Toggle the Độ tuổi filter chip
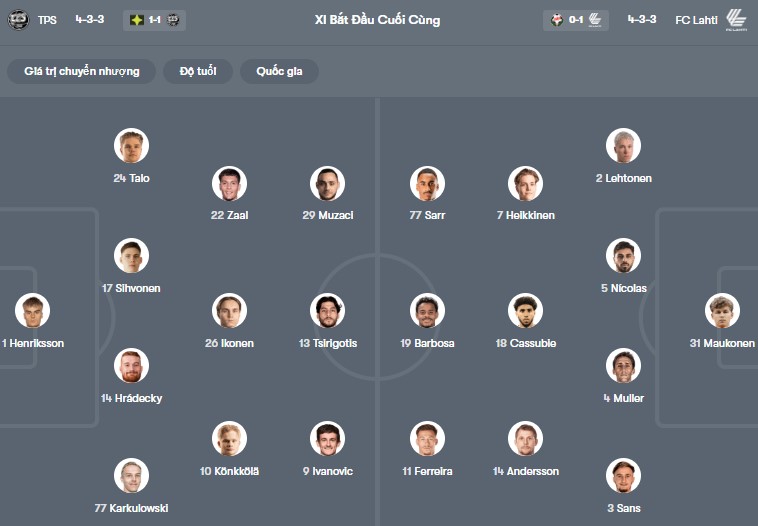Viewport: 758px width, 526px height. click(199, 72)
